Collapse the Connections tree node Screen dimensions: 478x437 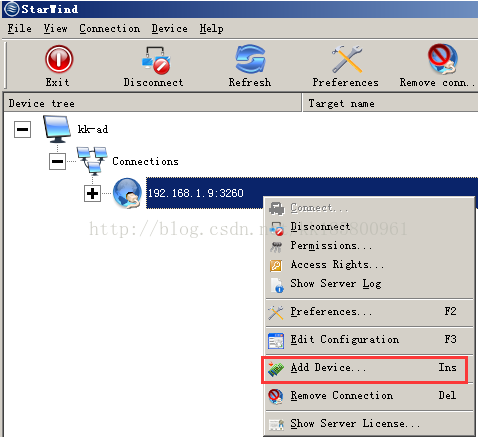57,161
